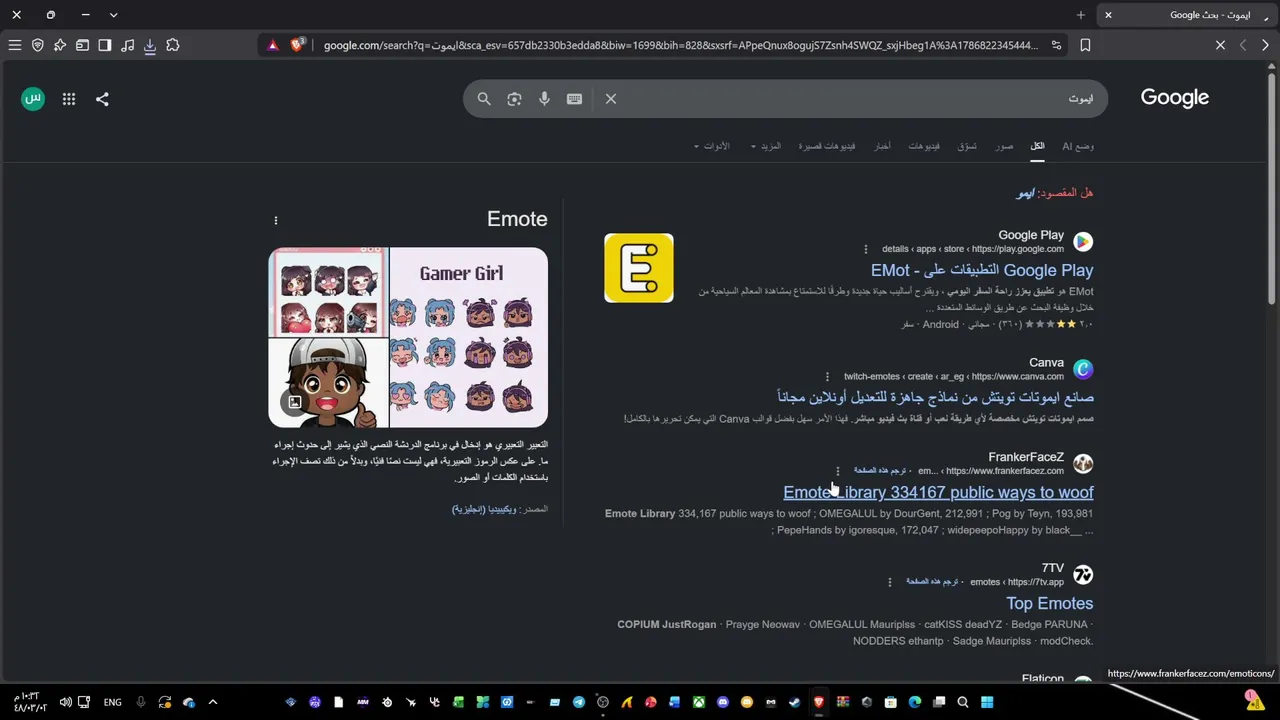Start voice search with the microphone

pyautogui.click(x=544, y=99)
